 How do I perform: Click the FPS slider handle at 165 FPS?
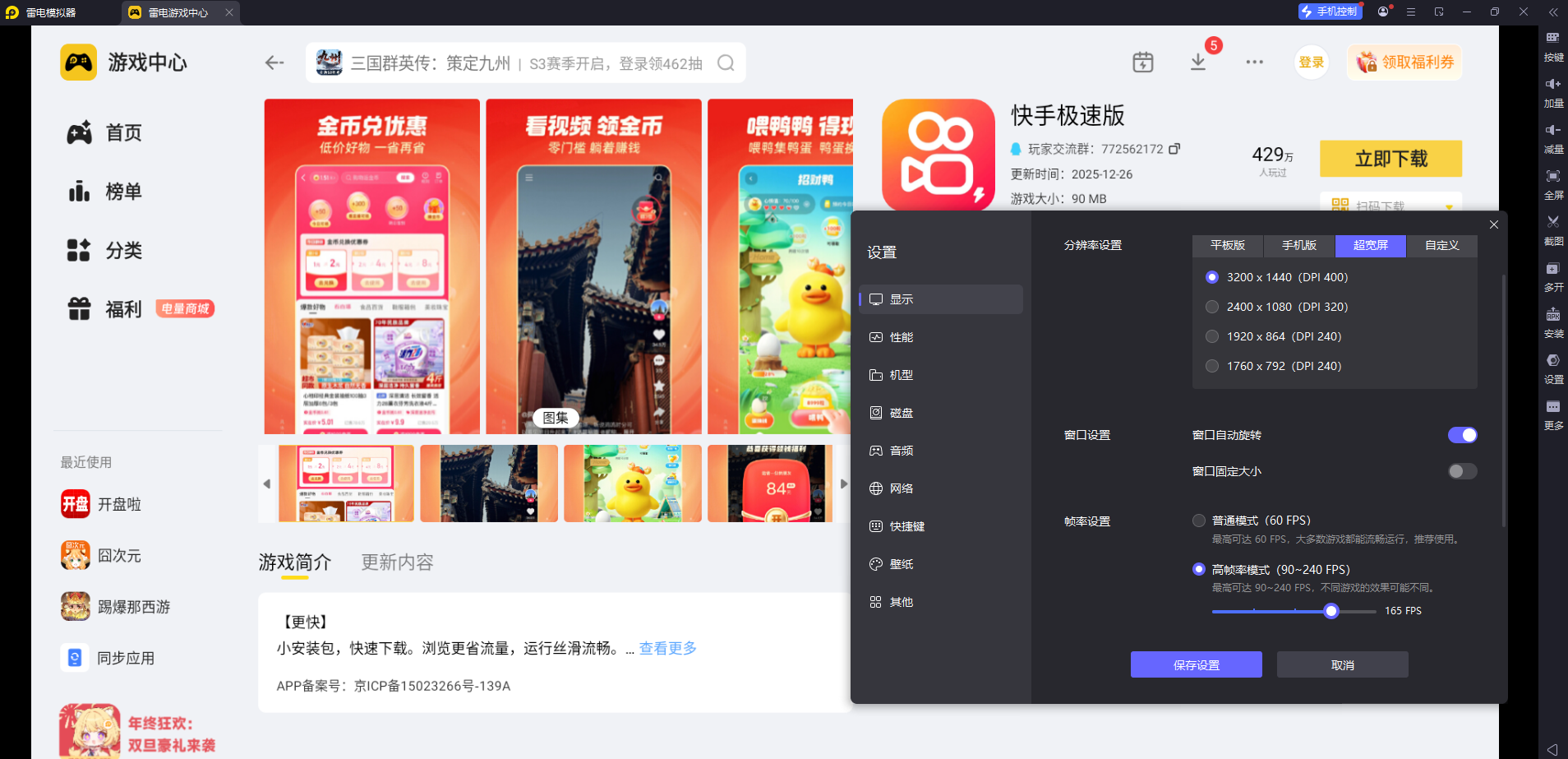coord(1331,611)
